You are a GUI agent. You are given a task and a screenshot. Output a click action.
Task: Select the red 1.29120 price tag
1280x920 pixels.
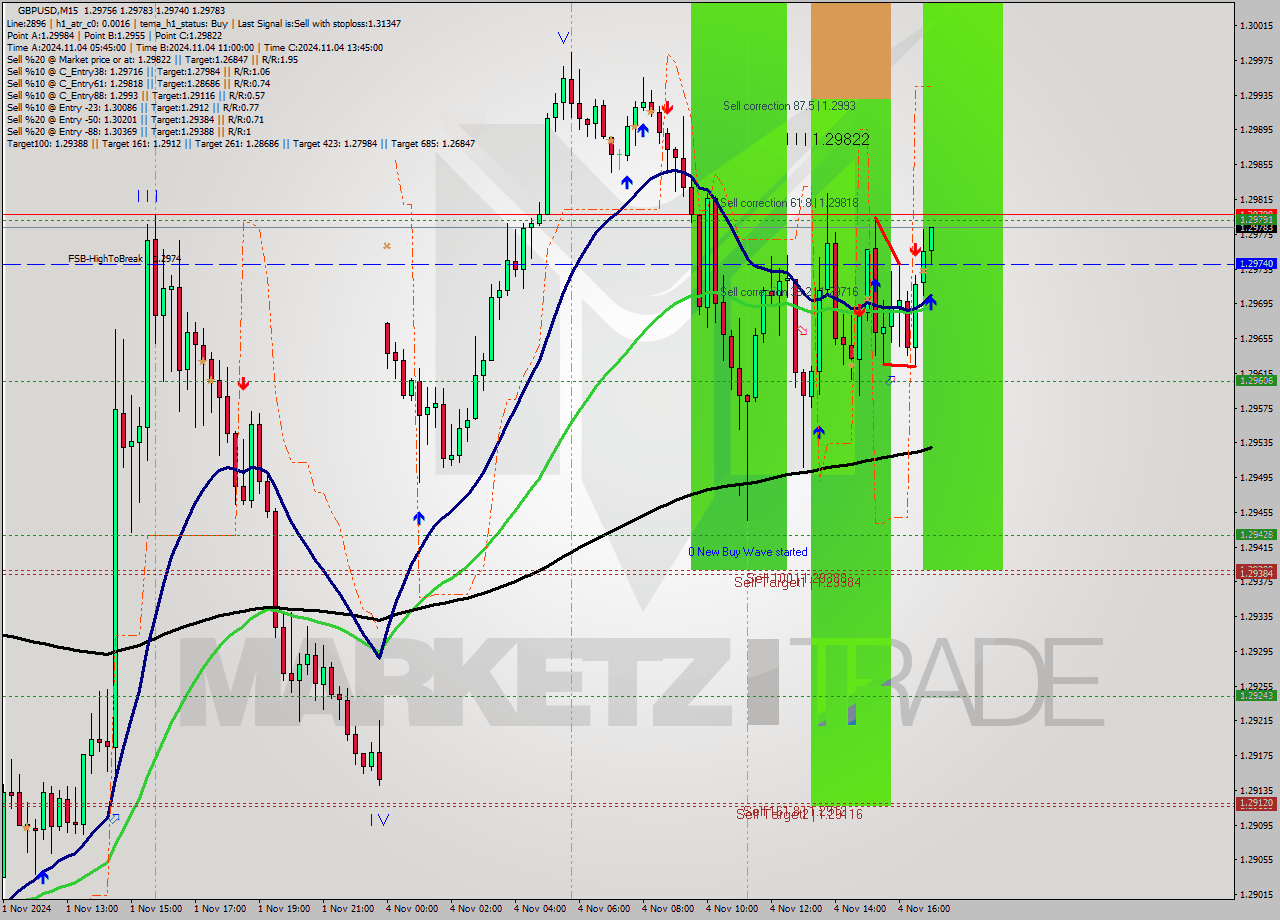pos(1256,803)
